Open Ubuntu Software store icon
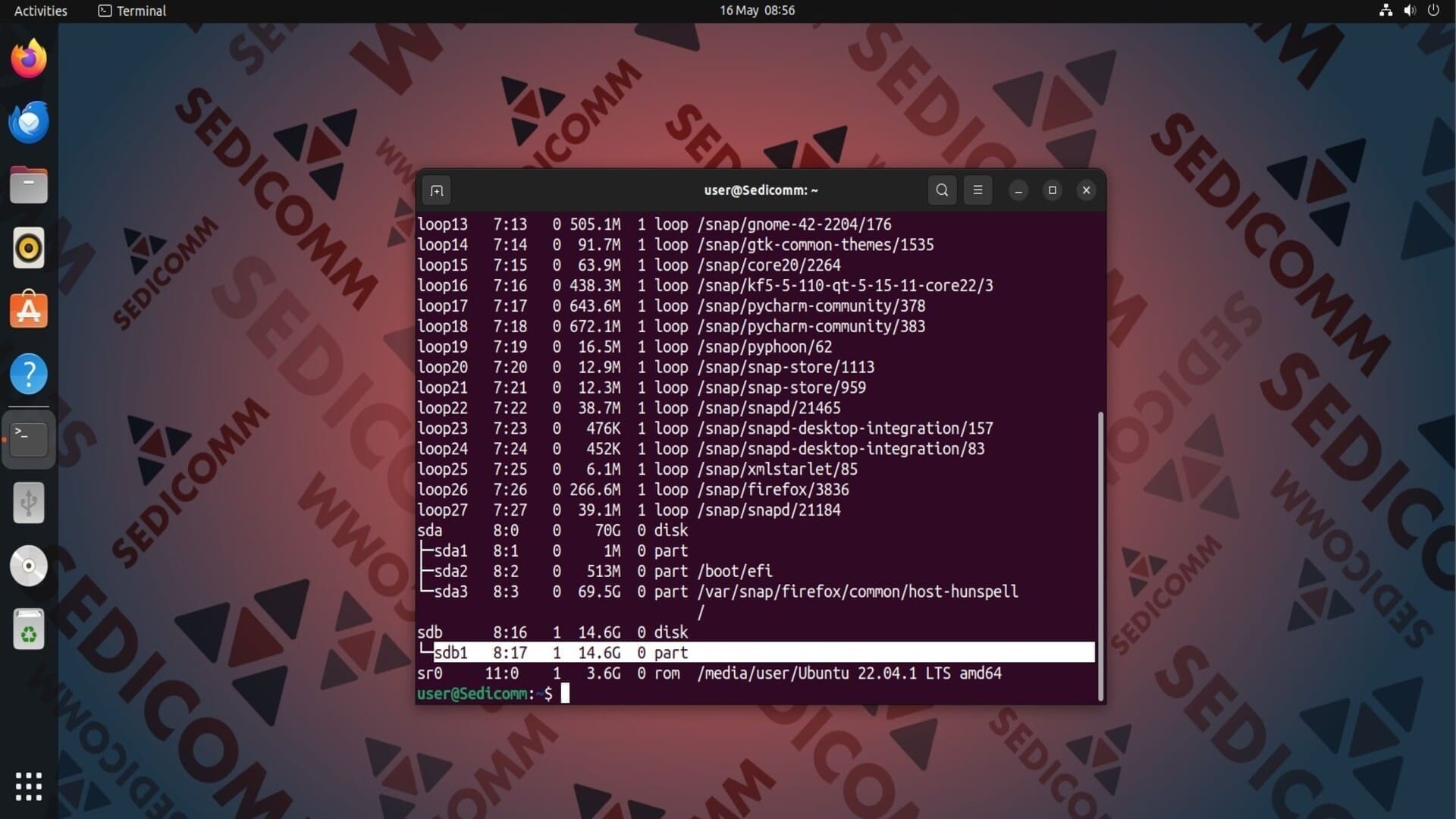The image size is (1456, 819). point(29,311)
